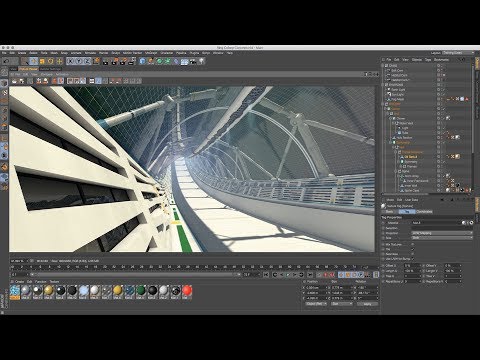Click the Apply button in Coordinates
Viewport: 480px width, 360px height.
coord(367,304)
